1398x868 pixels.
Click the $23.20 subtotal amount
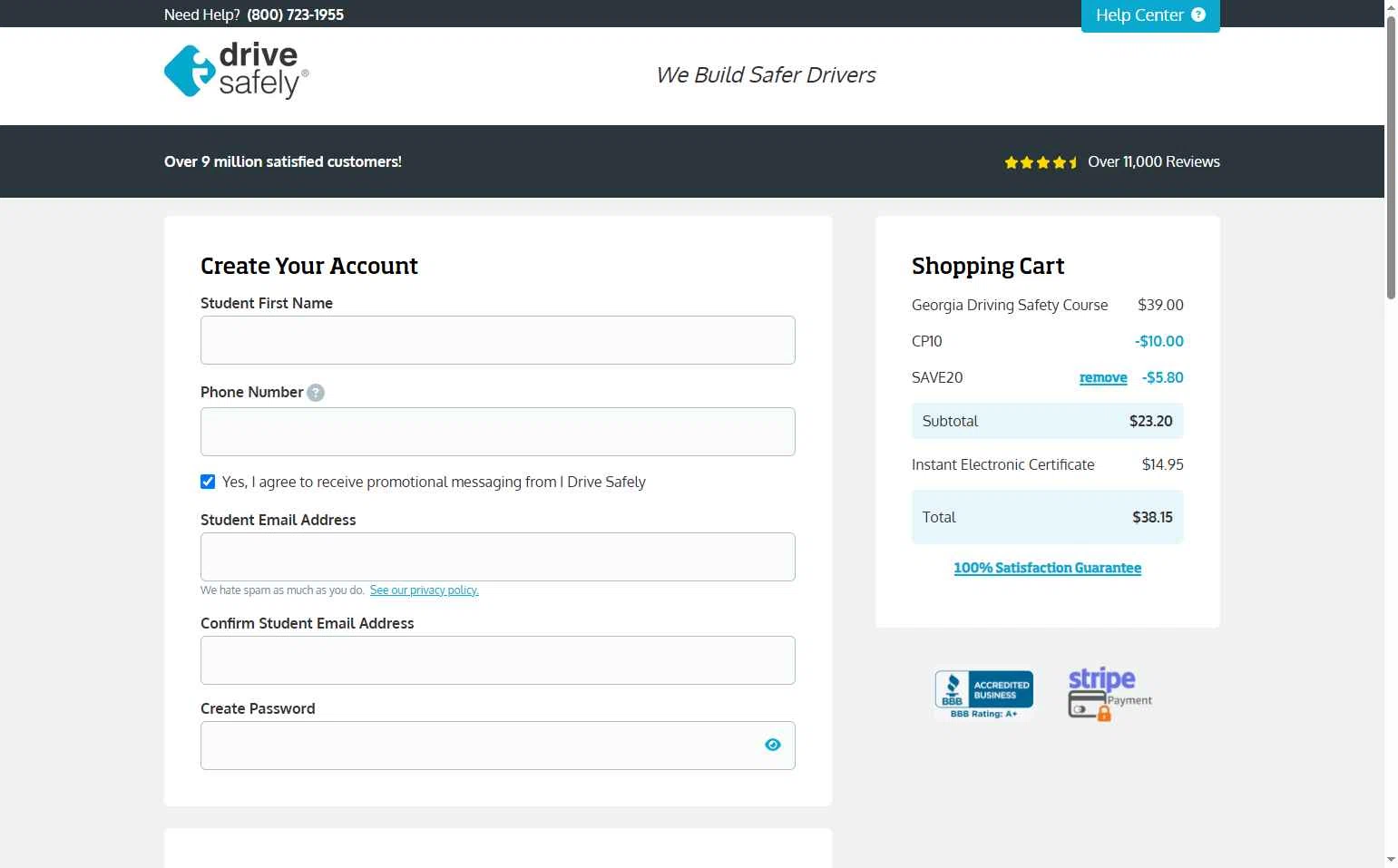click(x=1151, y=421)
